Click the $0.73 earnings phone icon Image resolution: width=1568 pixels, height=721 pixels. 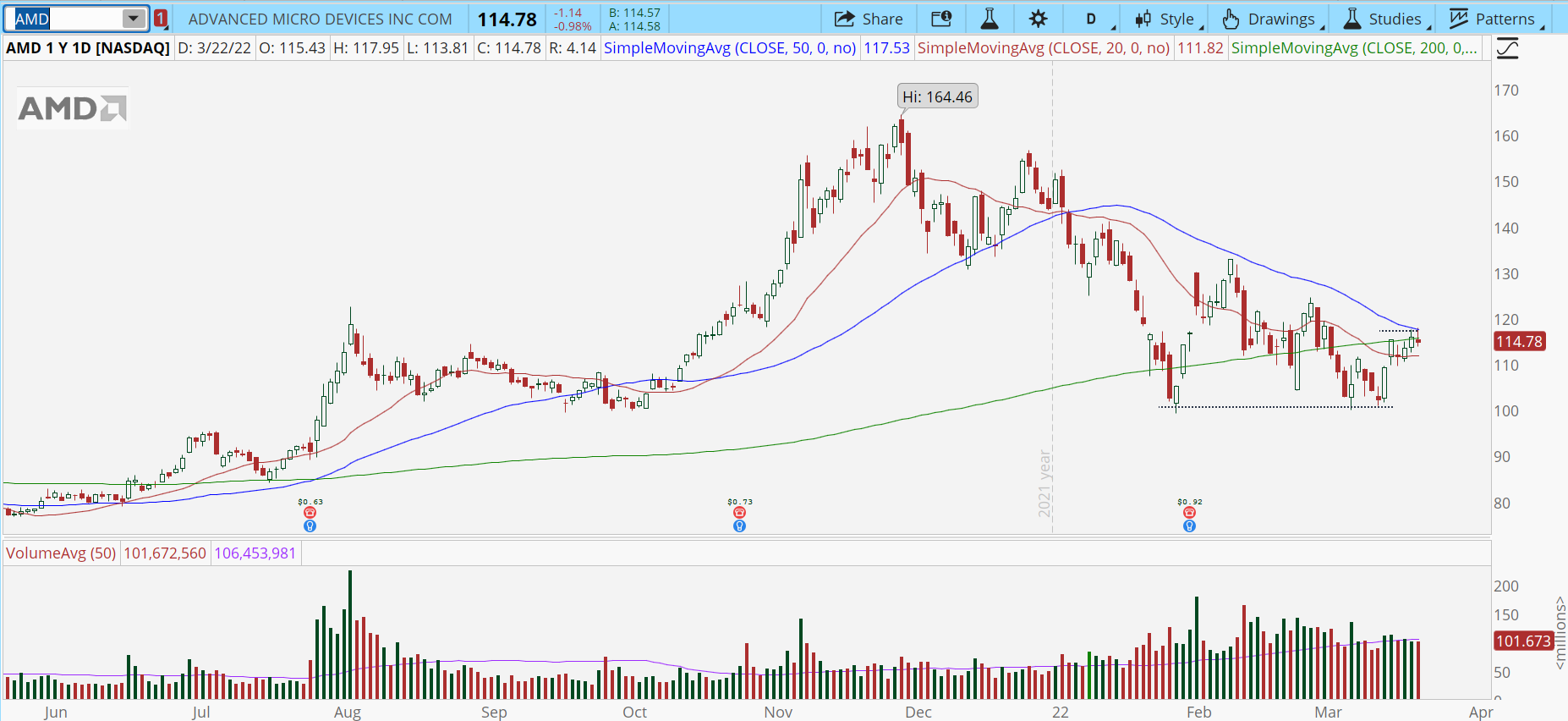[x=739, y=513]
